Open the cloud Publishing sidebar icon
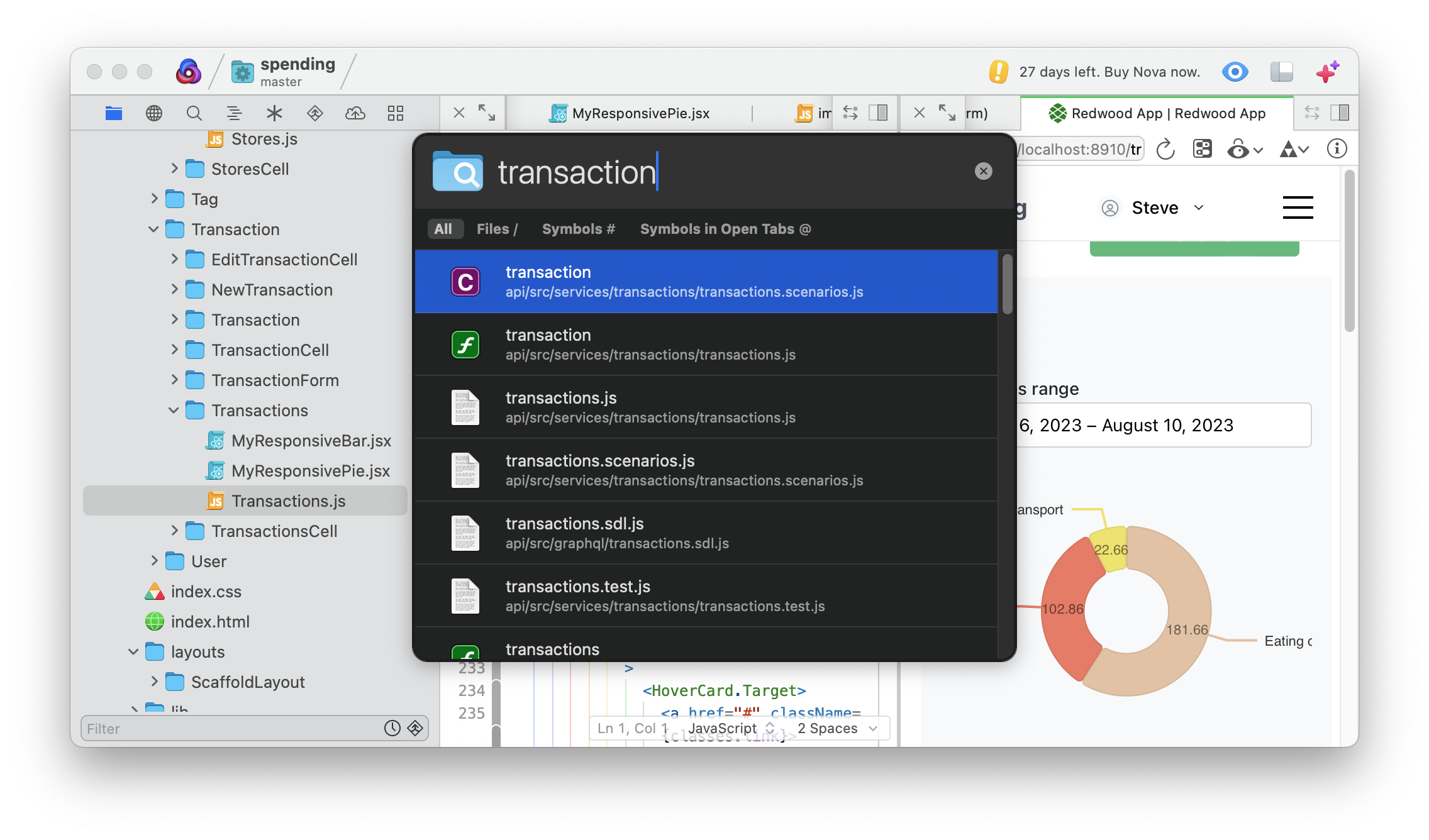Screen dimensions: 1429x840 [355, 113]
